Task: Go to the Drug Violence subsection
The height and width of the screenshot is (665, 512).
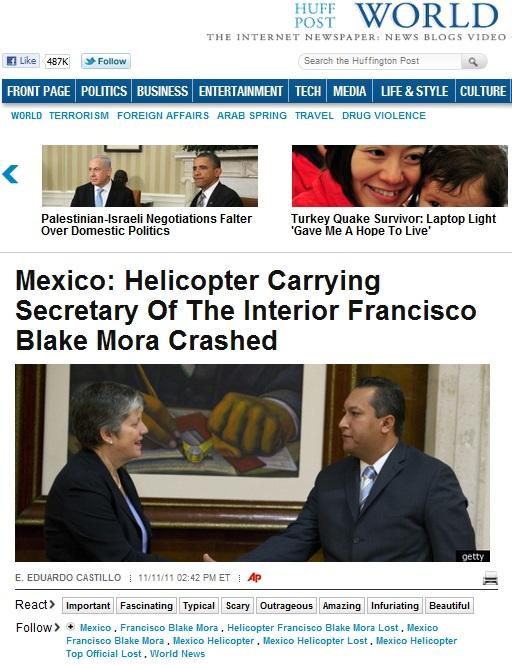Action: (x=384, y=115)
